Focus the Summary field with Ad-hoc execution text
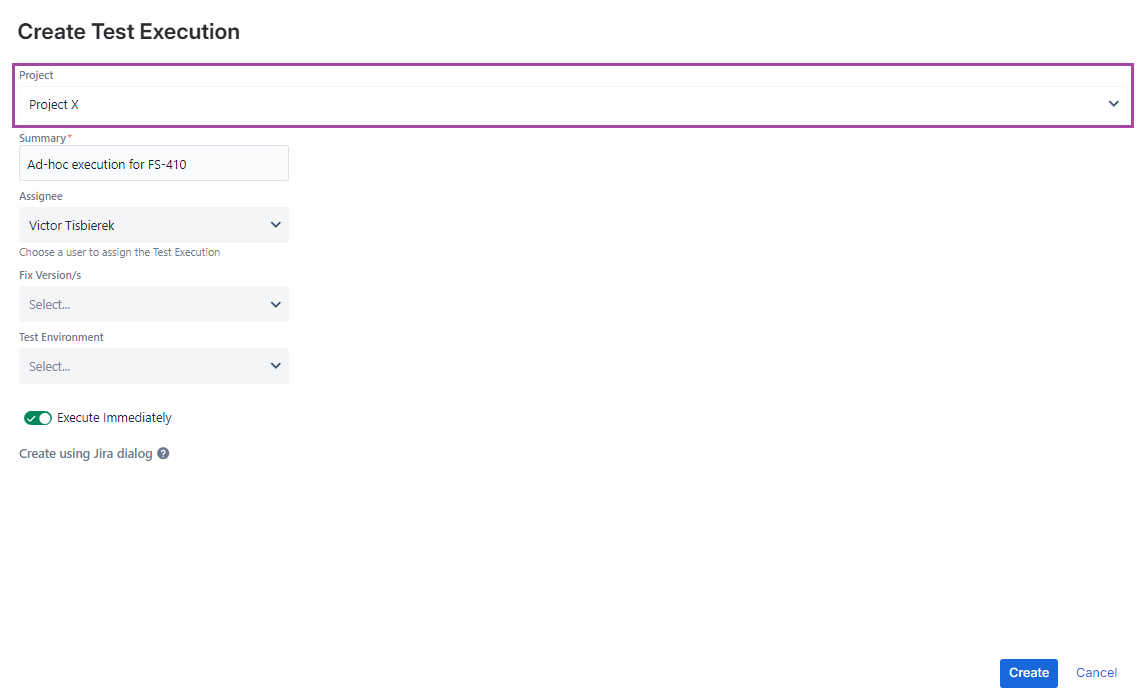The width and height of the screenshot is (1143, 700). [x=154, y=163]
